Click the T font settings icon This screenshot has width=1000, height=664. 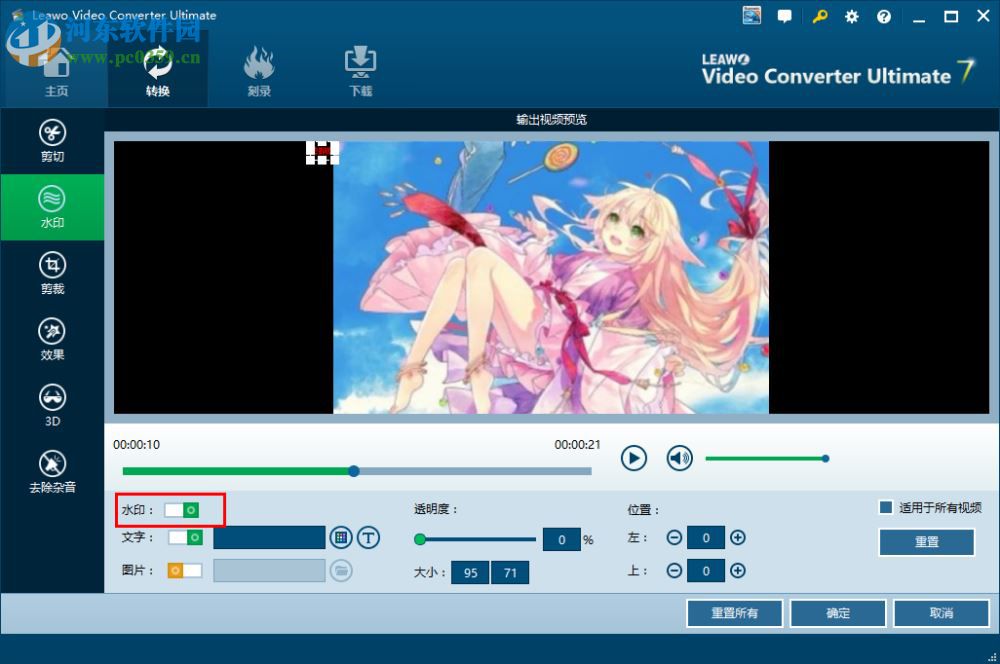[x=368, y=537]
